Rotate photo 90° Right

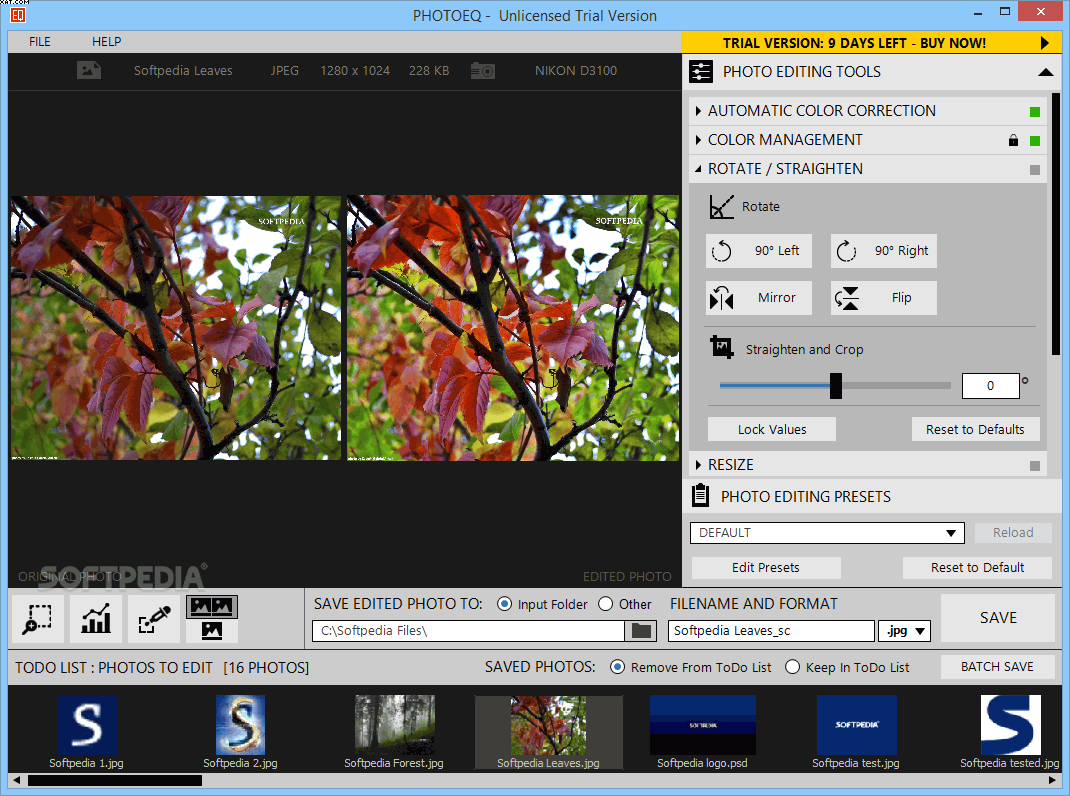884,251
